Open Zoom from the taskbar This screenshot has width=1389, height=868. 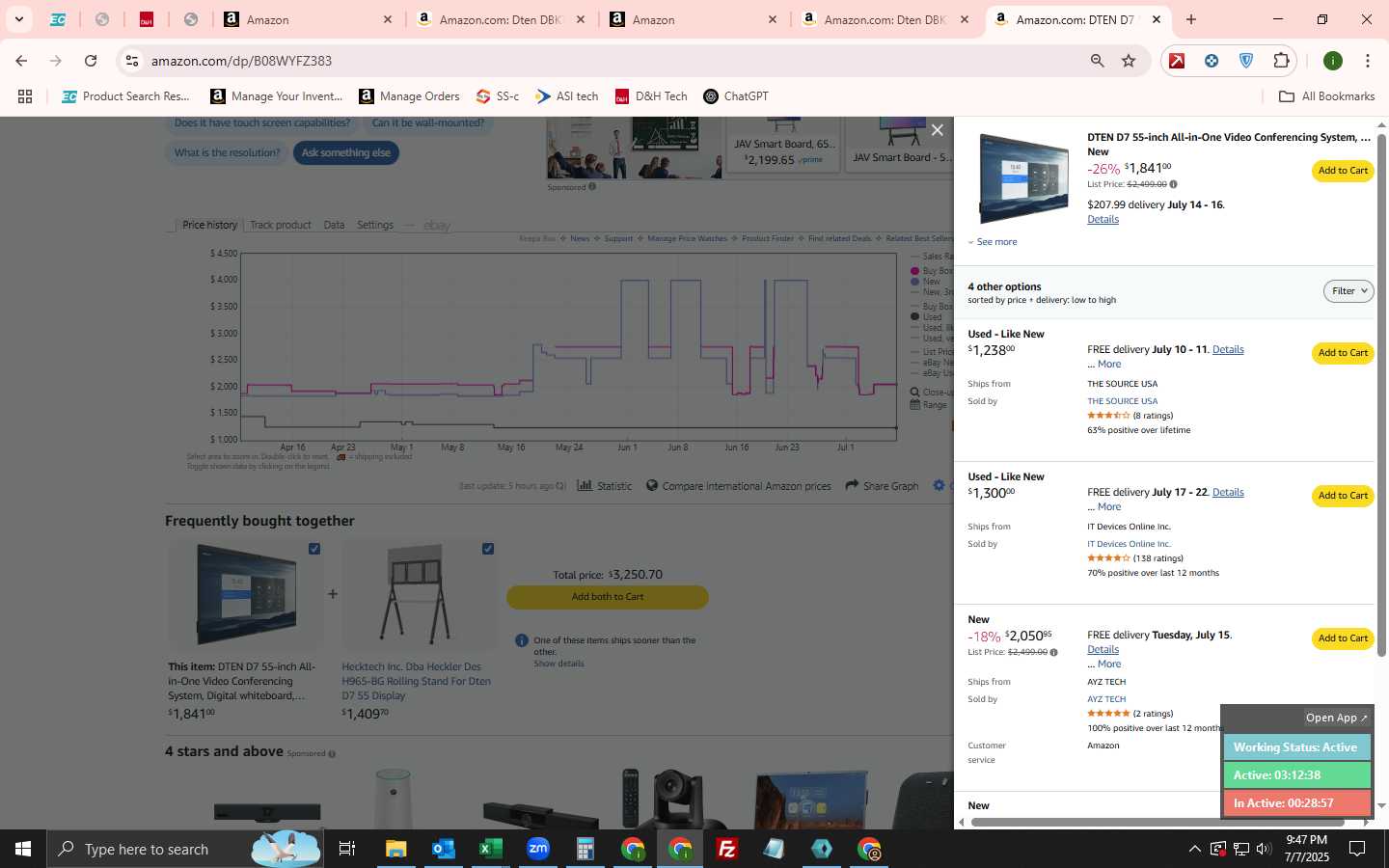click(x=538, y=849)
